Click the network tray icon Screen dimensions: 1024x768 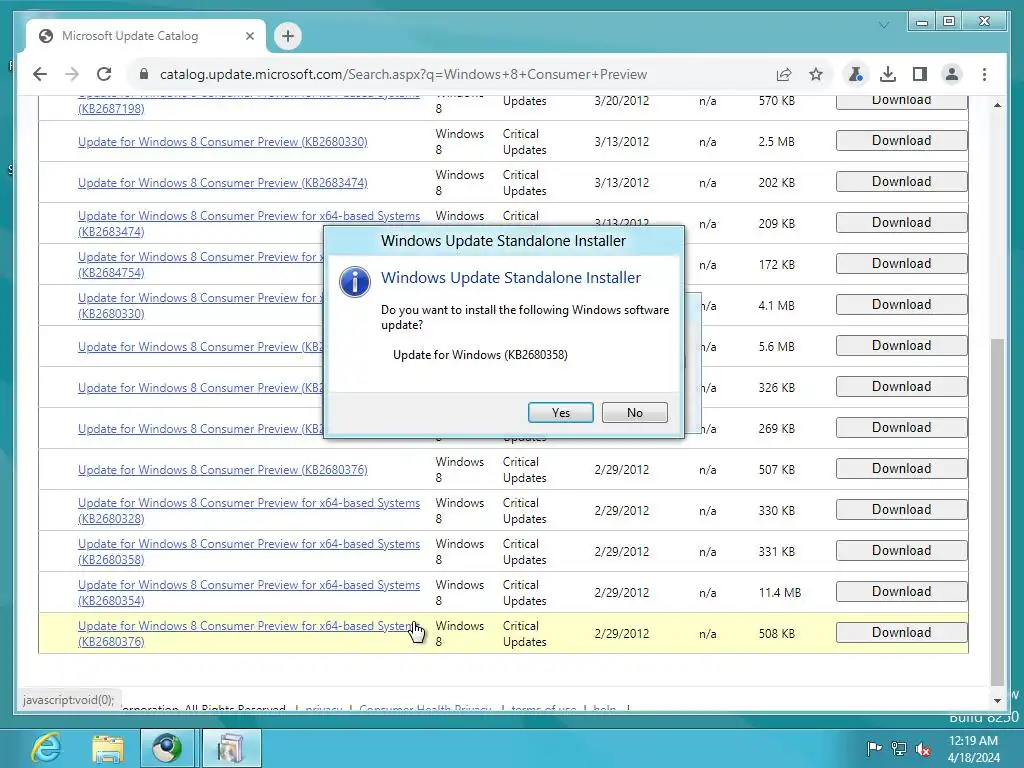pos(899,748)
